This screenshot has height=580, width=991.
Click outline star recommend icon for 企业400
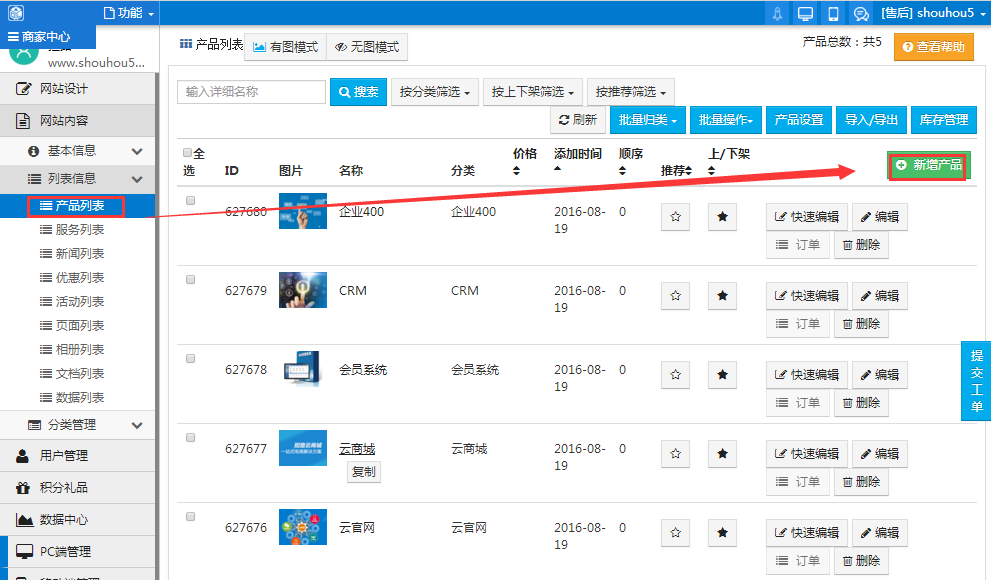pyautogui.click(x=675, y=217)
